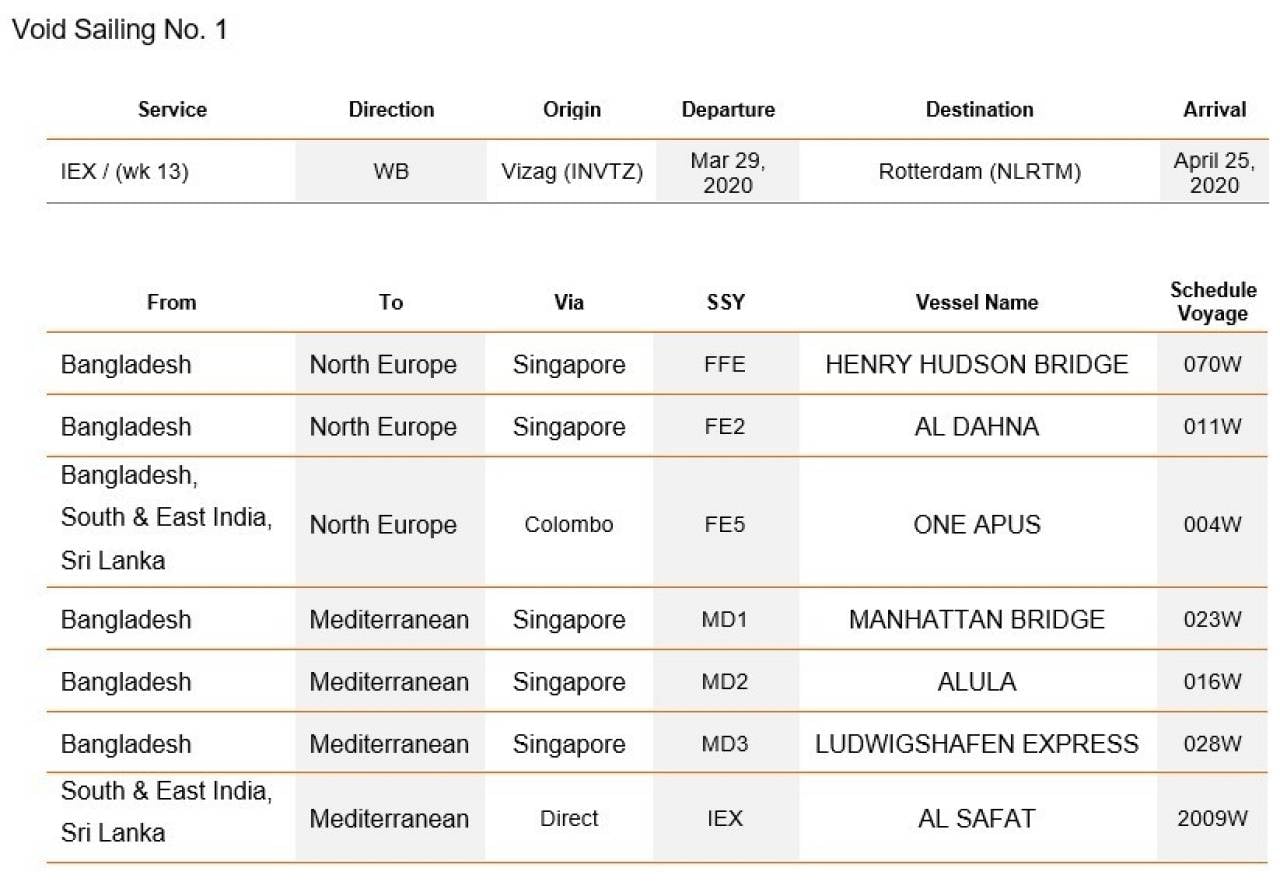The height and width of the screenshot is (882, 1280).
Task: Click the April 25, 2020 arrival date
Action: 1214,172
